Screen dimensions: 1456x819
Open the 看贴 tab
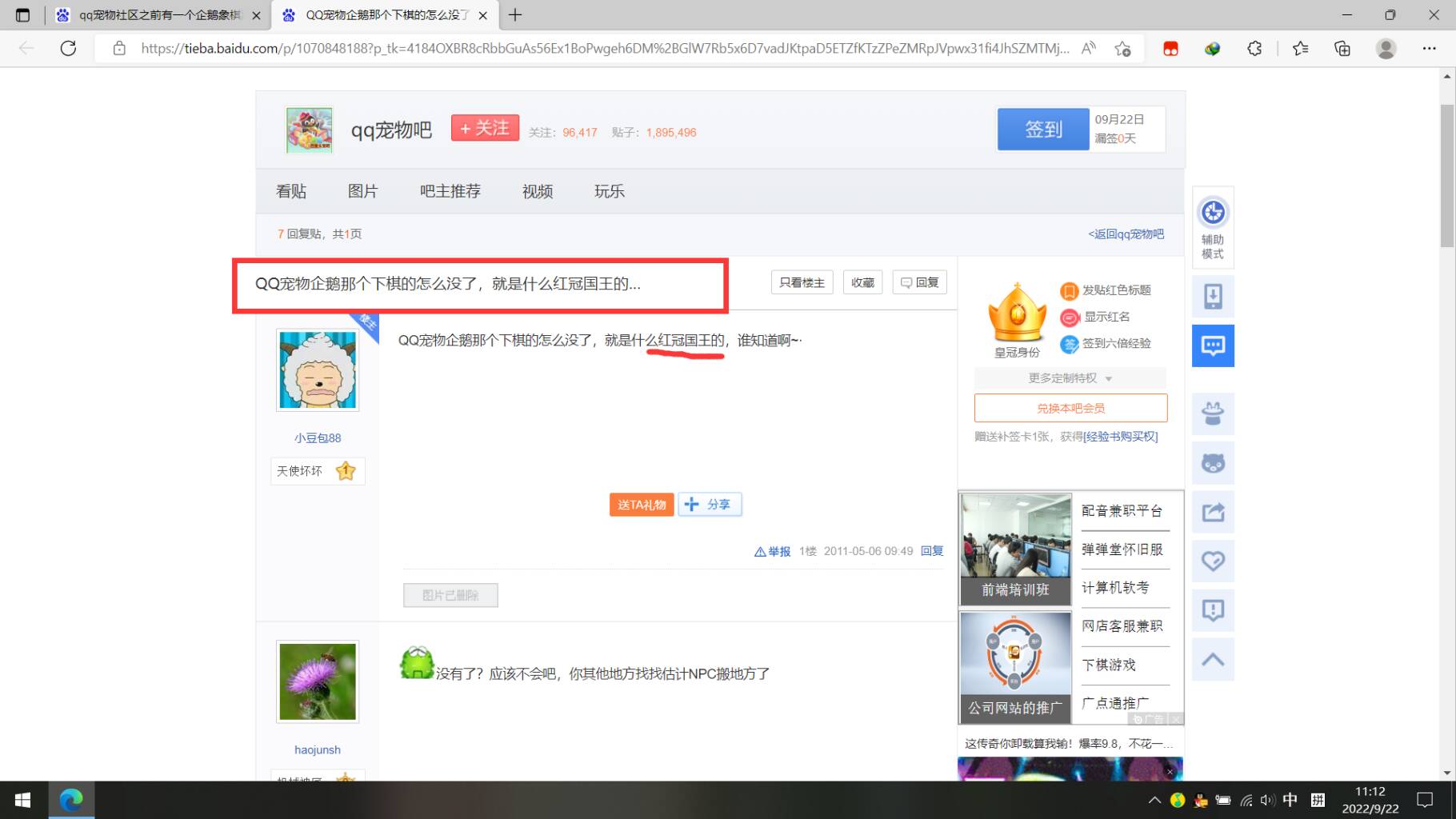[x=291, y=191]
